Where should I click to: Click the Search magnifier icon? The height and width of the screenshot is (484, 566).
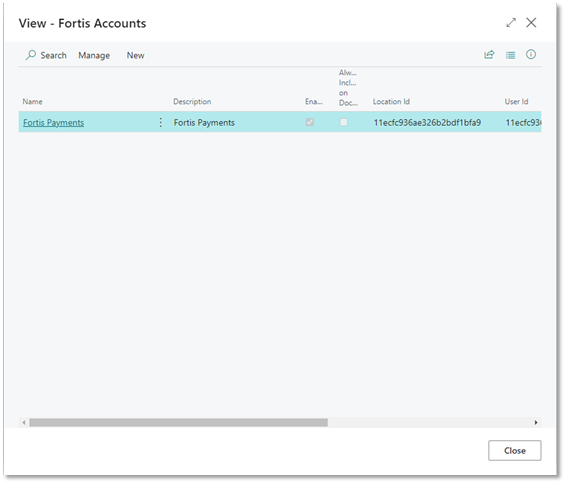coord(31,55)
